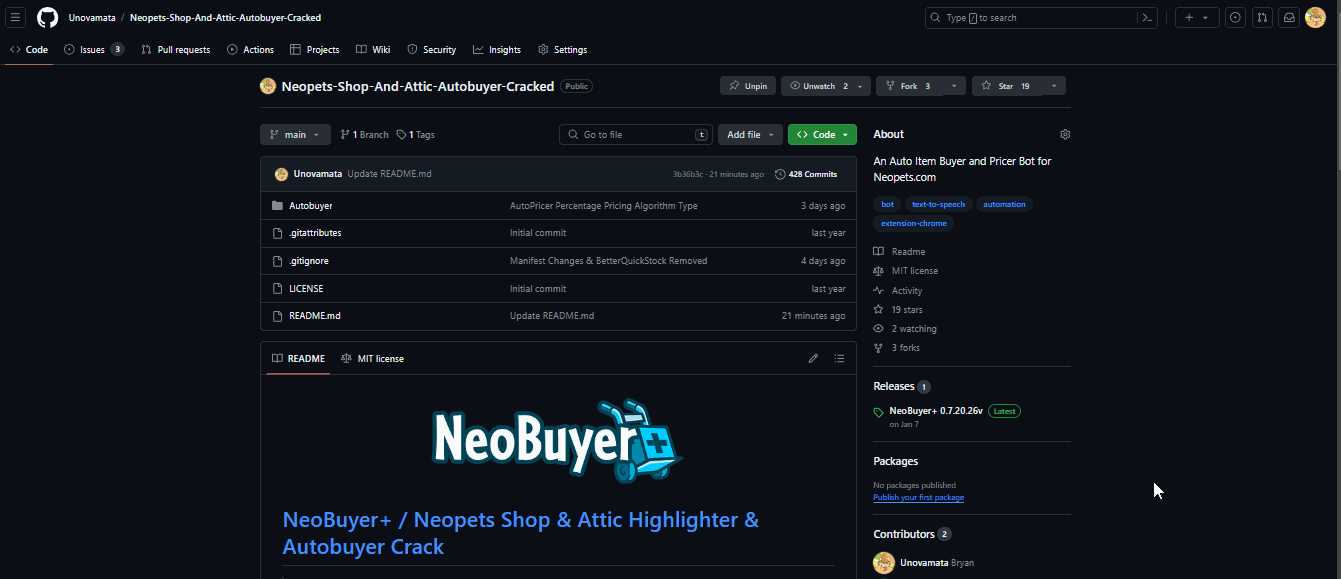The image size is (1341, 579).
Task: Open the hamburger navigation menu
Action: 16,18
